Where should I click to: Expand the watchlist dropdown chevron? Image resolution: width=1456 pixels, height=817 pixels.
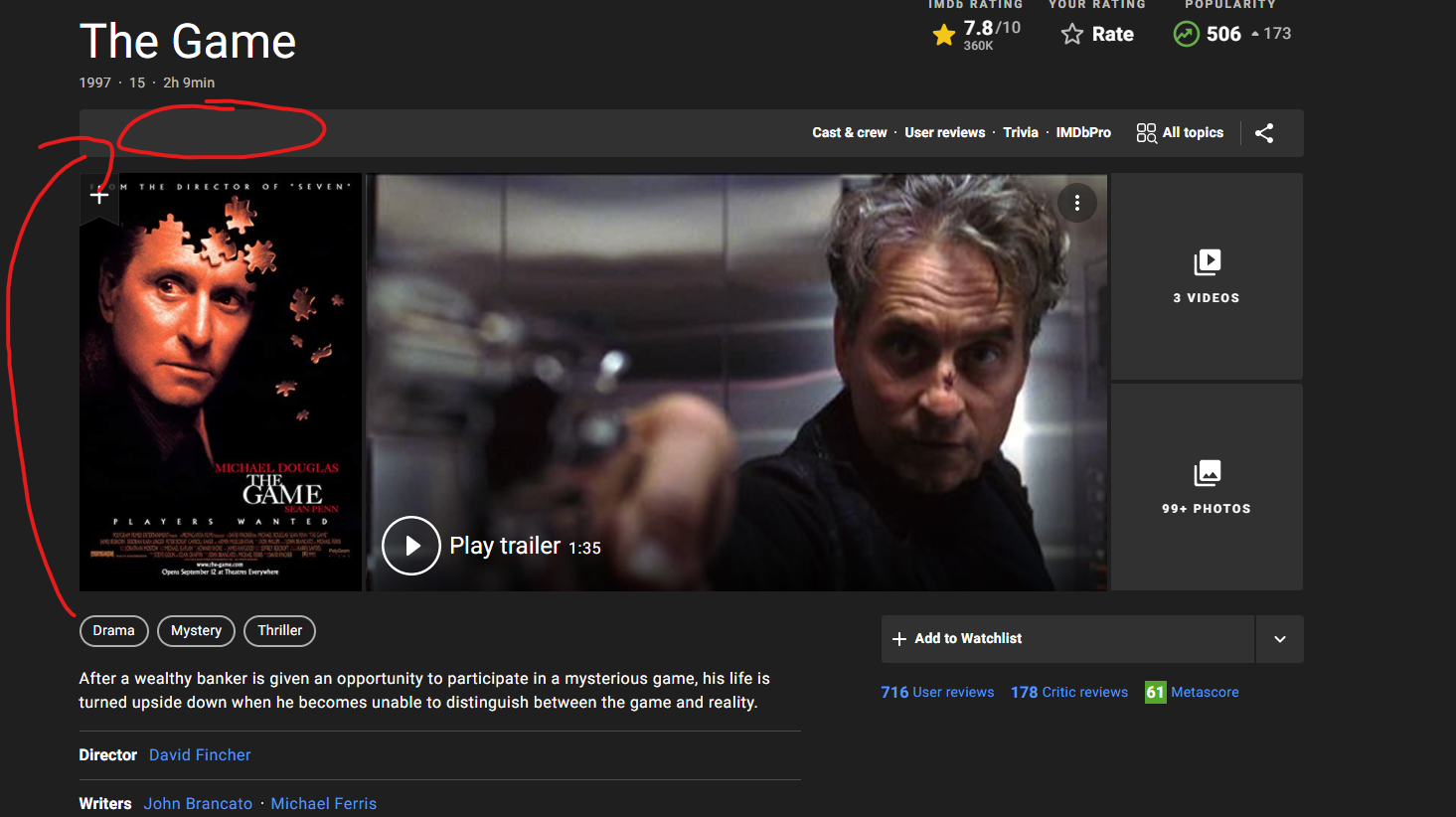coord(1280,639)
